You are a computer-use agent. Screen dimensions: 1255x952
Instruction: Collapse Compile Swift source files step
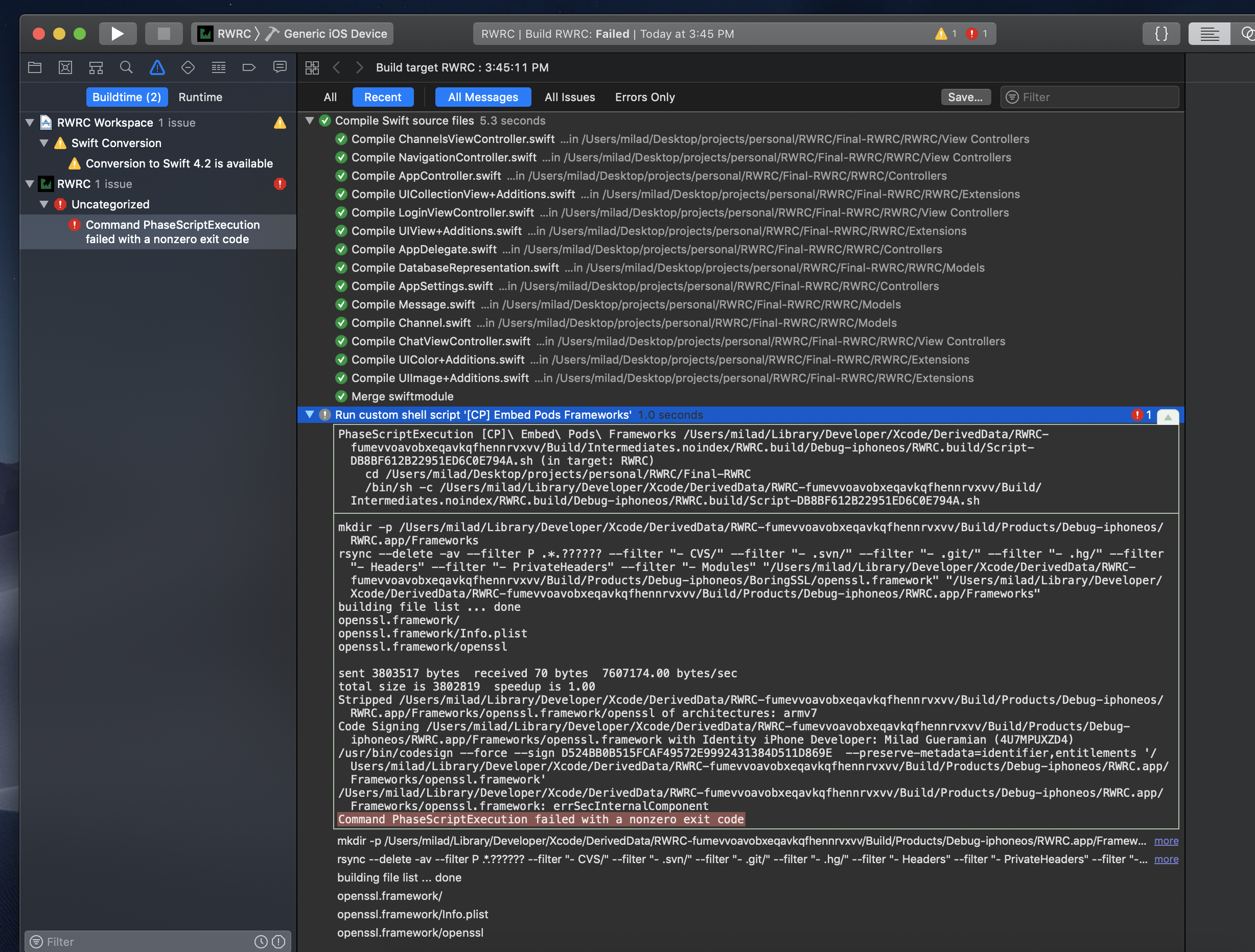pyautogui.click(x=310, y=121)
